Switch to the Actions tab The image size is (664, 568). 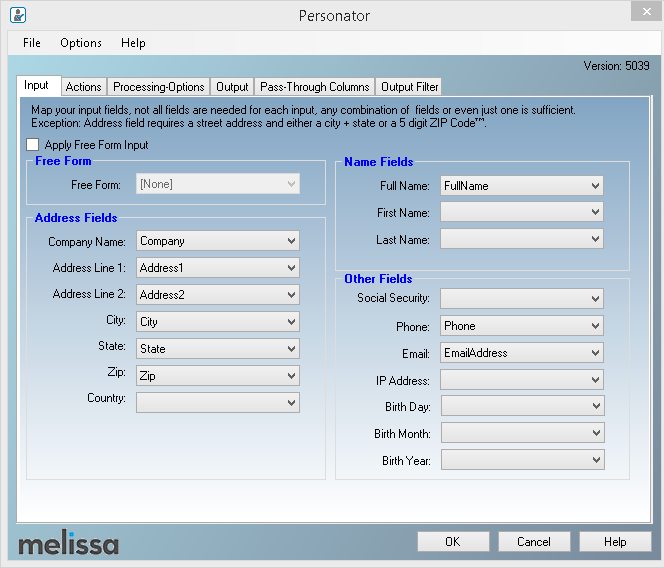click(x=84, y=87)
